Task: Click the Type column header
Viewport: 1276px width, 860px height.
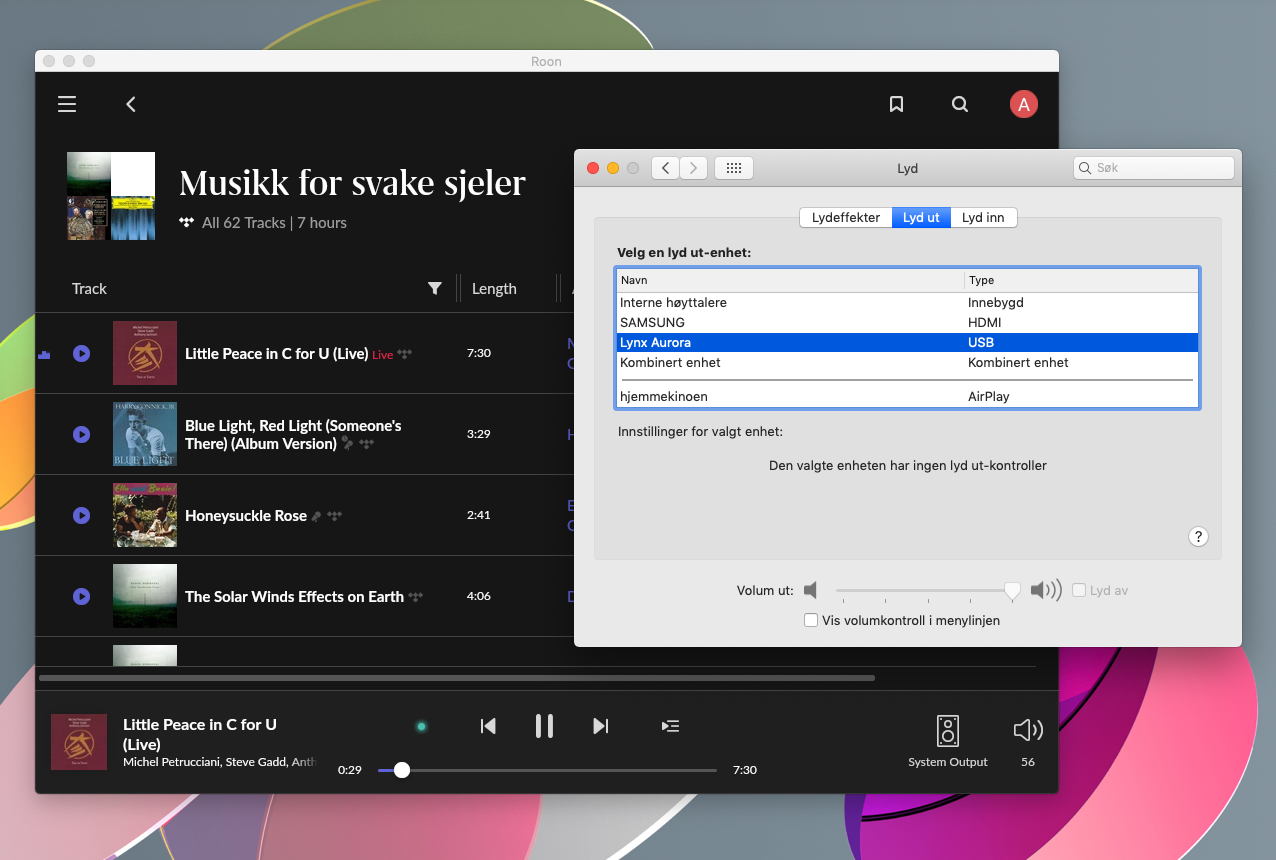Action: (1081, 280)
